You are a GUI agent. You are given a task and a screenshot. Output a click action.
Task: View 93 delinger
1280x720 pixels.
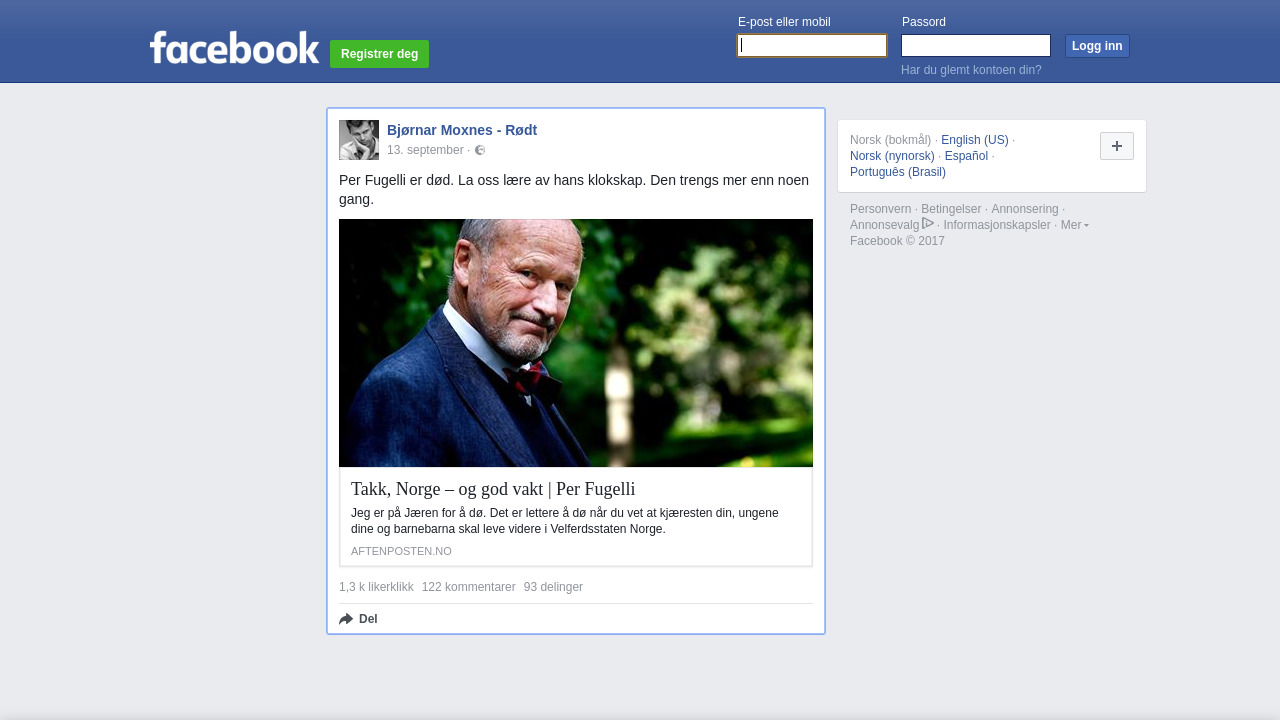pyautogui.click(x=553, y=587)
